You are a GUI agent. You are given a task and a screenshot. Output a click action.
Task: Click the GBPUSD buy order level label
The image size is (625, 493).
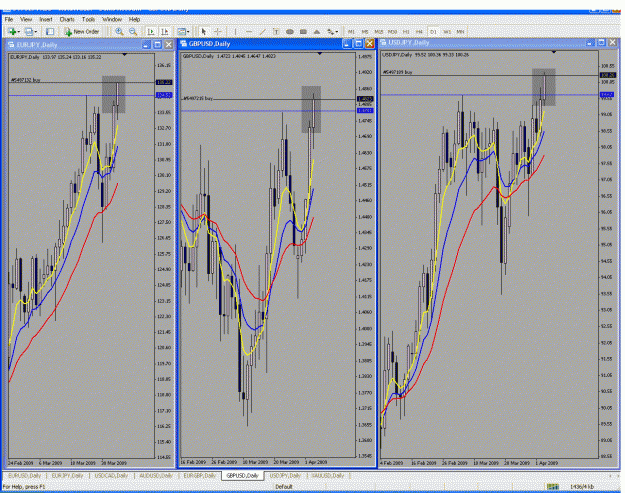click(198, 98)
